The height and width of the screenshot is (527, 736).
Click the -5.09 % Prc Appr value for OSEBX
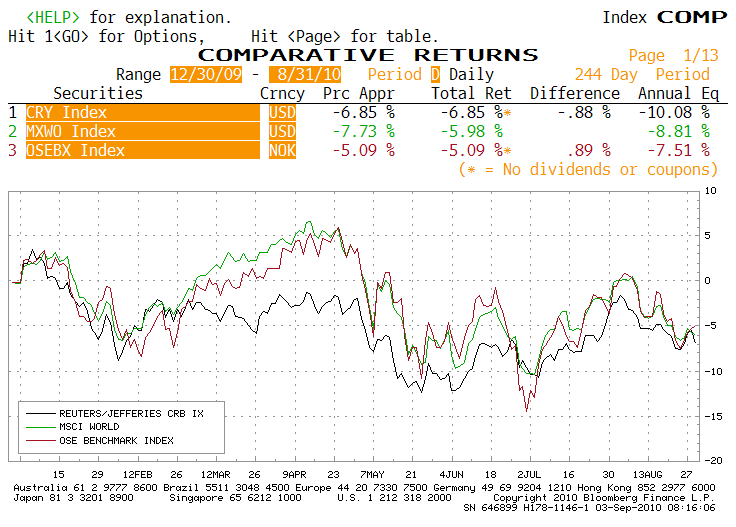[364, 150]
